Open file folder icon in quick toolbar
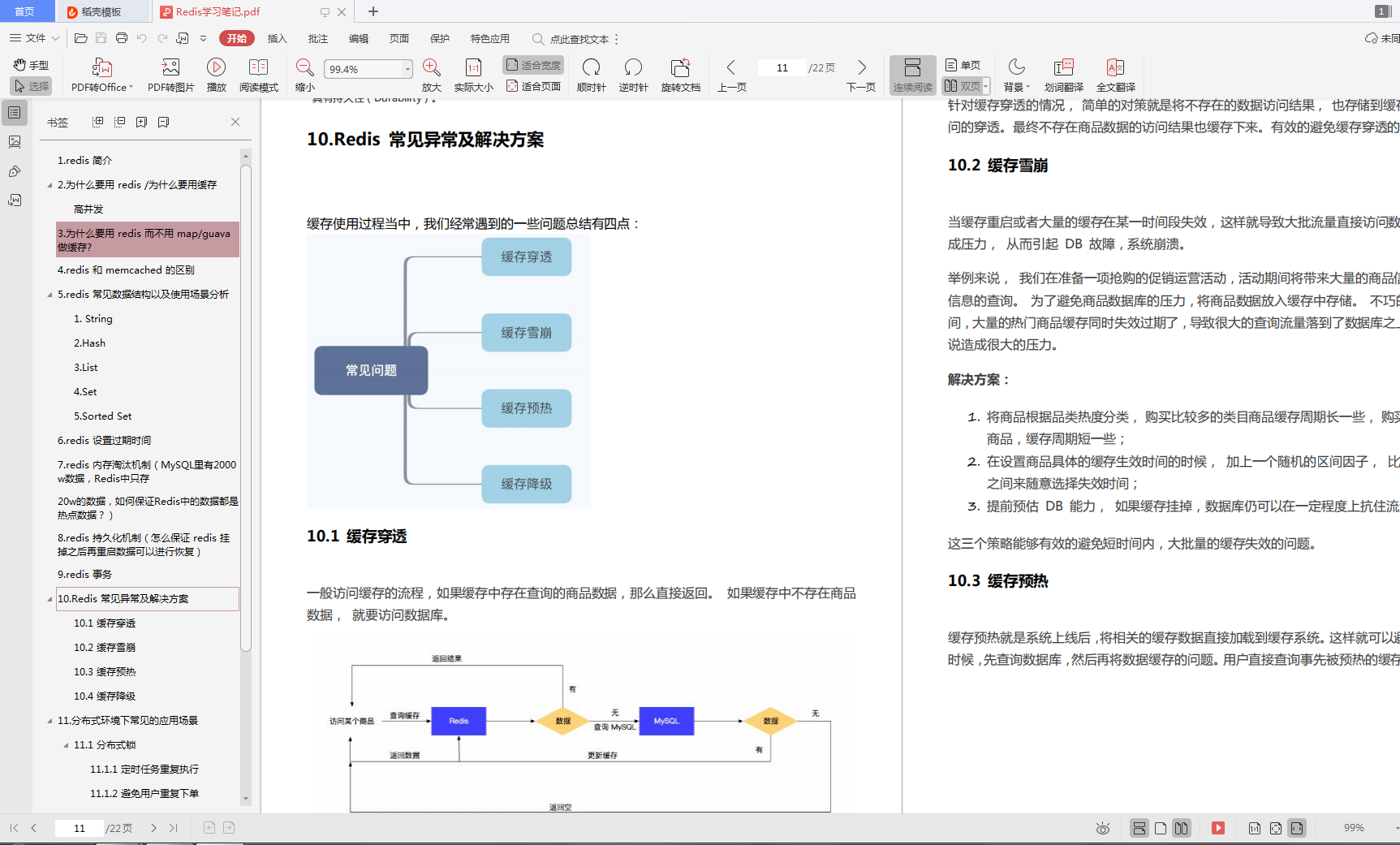1400x845 pixels. click(x=80, y=38)
